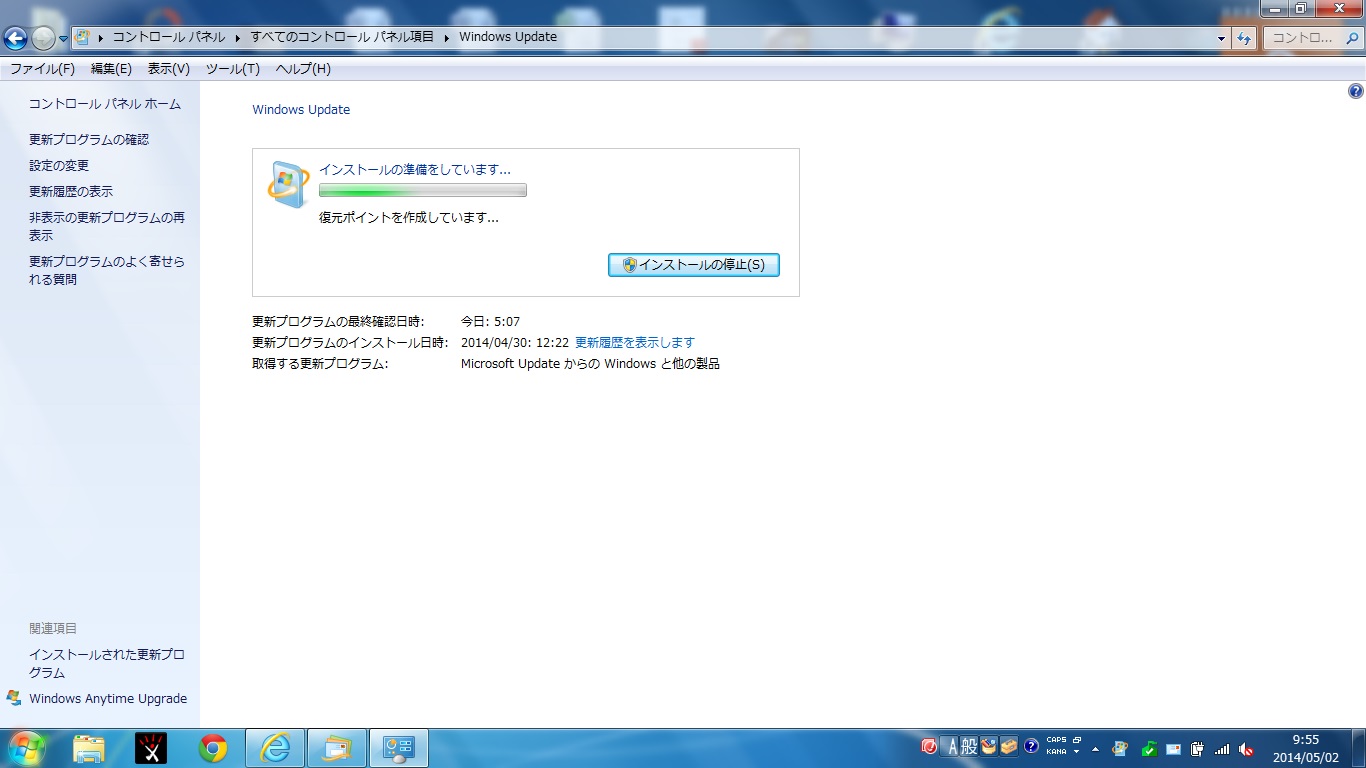Click the IME help question mark icon

1031,746
